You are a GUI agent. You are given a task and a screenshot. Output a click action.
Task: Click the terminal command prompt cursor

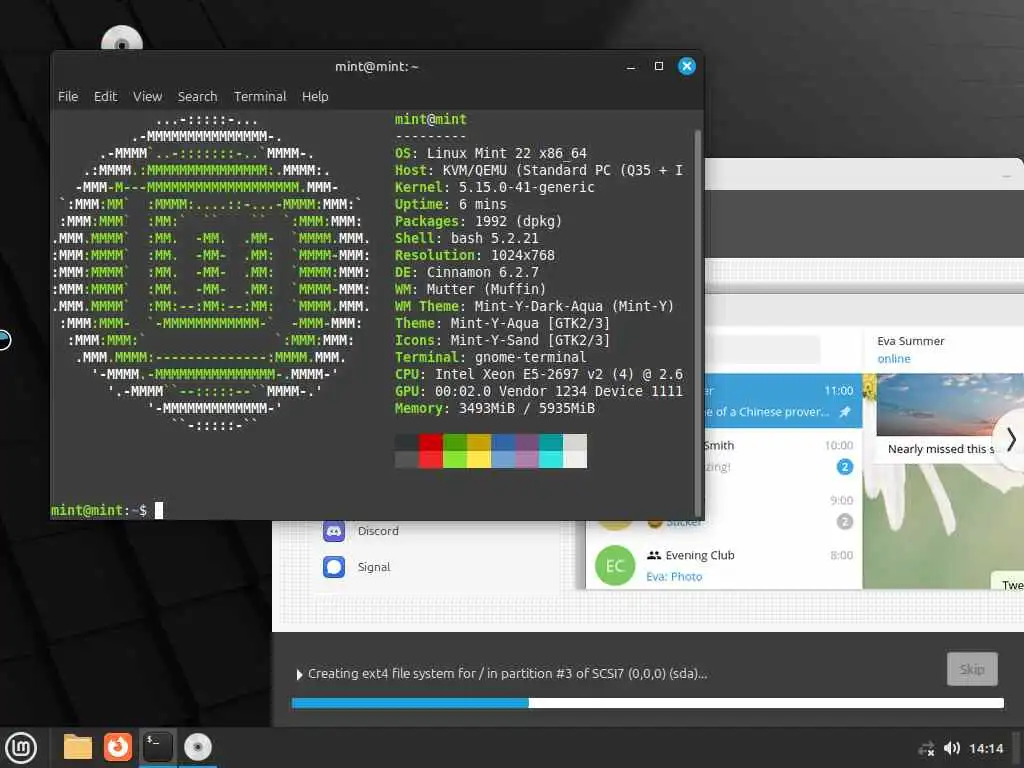pos(159,510)
